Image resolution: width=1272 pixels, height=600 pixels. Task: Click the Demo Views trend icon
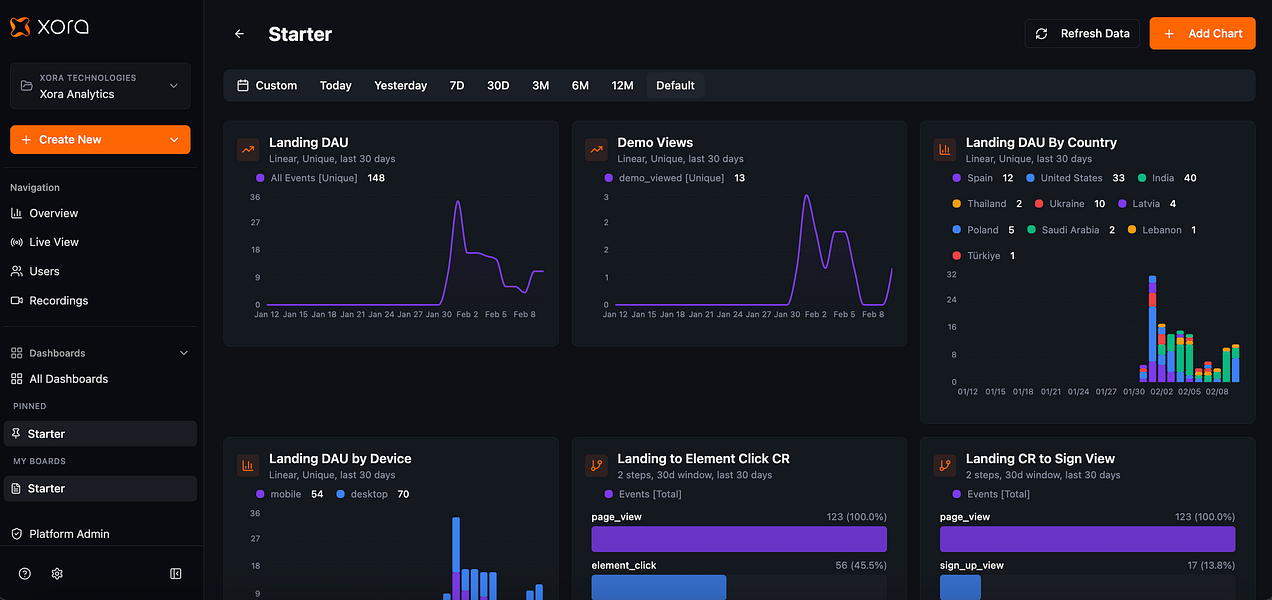click(596, 150)
